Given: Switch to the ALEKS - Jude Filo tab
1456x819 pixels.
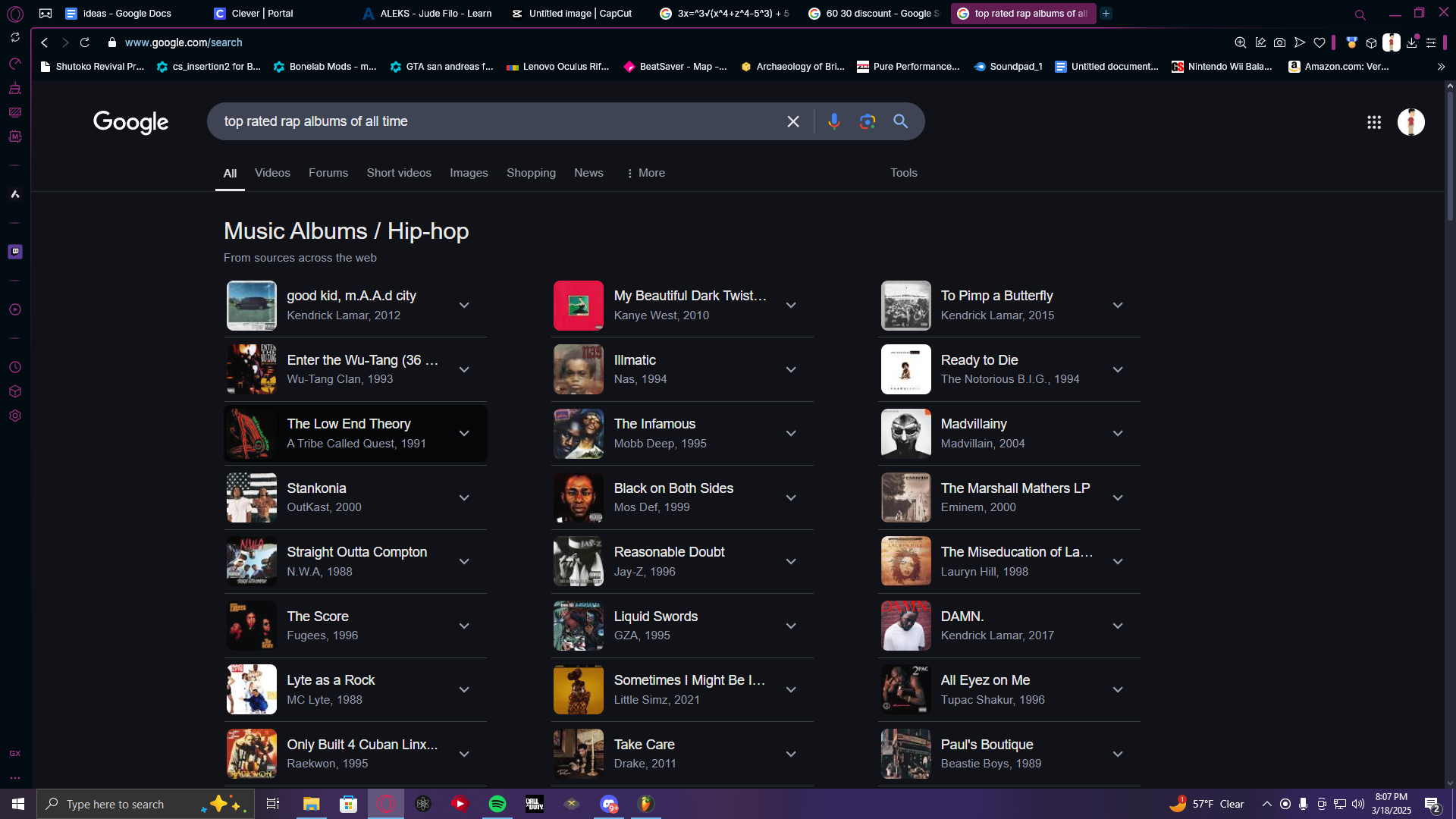Looking at the screenshot, I should 428,13.
